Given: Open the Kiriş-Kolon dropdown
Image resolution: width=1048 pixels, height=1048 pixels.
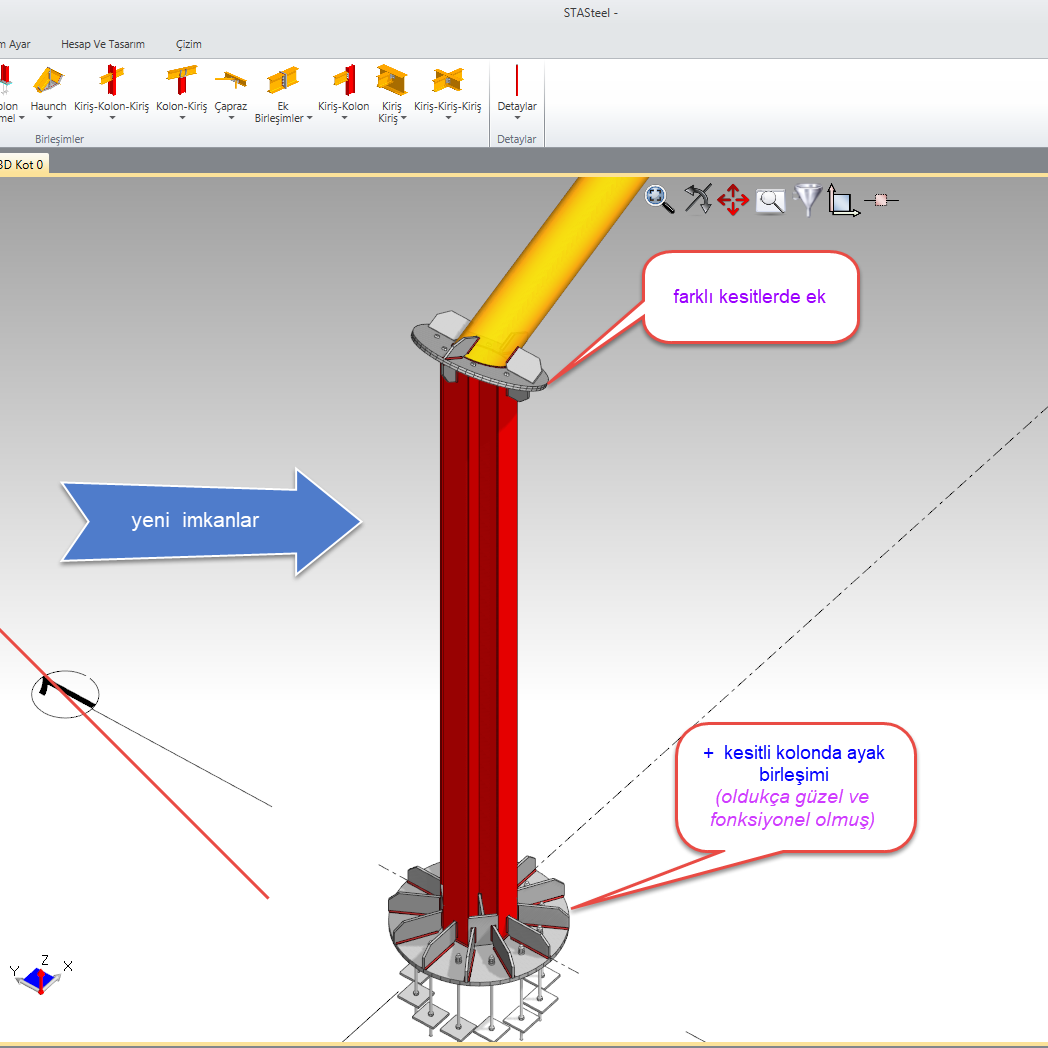Looking at the screenshot, I should tap(343, 118).
